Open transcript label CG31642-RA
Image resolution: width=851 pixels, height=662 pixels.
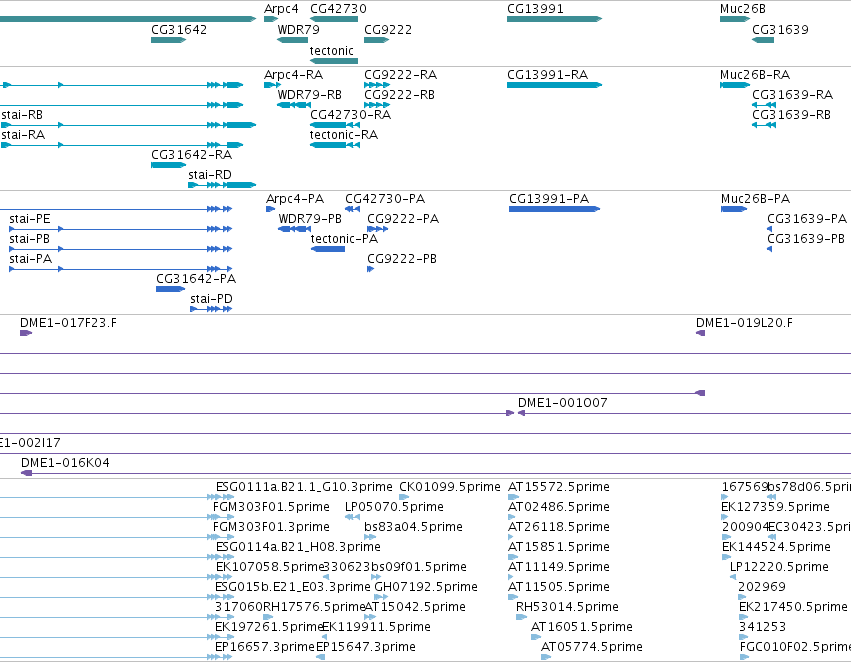click(192, 155)
